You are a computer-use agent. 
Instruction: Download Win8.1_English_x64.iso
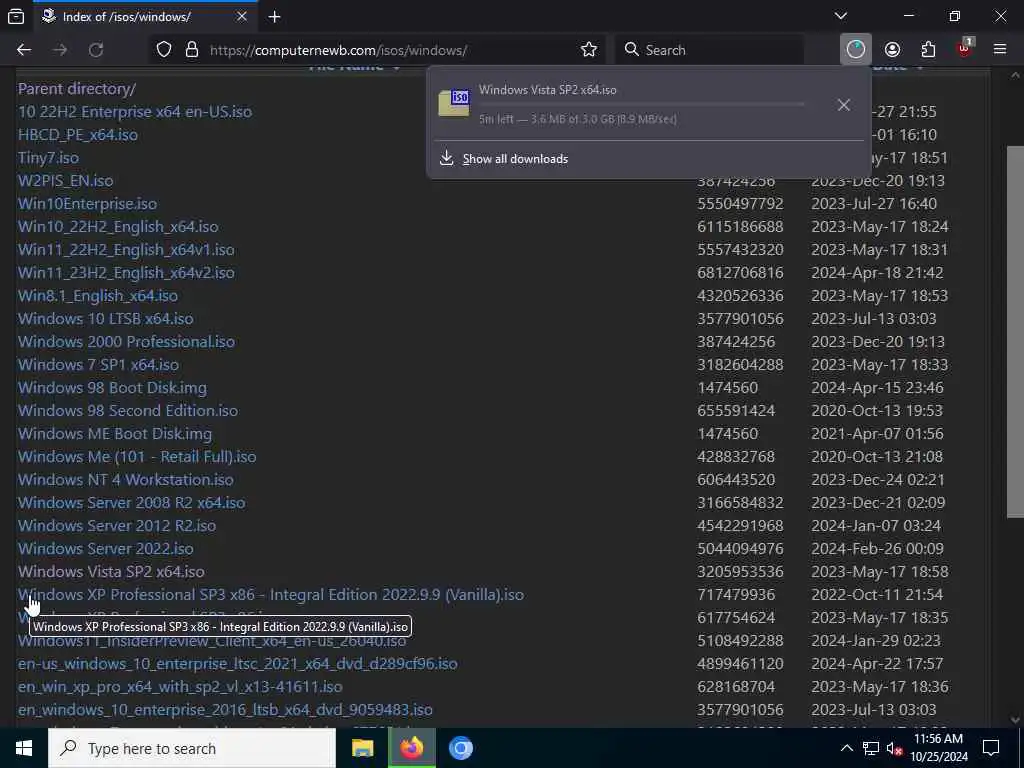[97, 295]
